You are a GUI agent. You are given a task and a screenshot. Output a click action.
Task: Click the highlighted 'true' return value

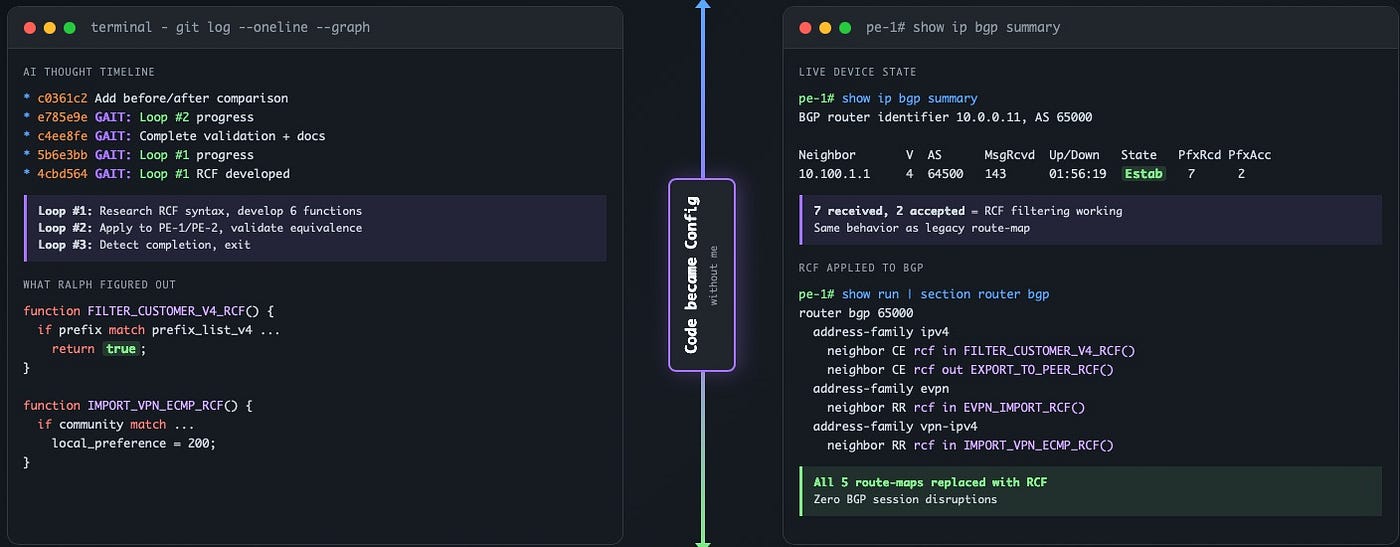(x=120, y=349)
